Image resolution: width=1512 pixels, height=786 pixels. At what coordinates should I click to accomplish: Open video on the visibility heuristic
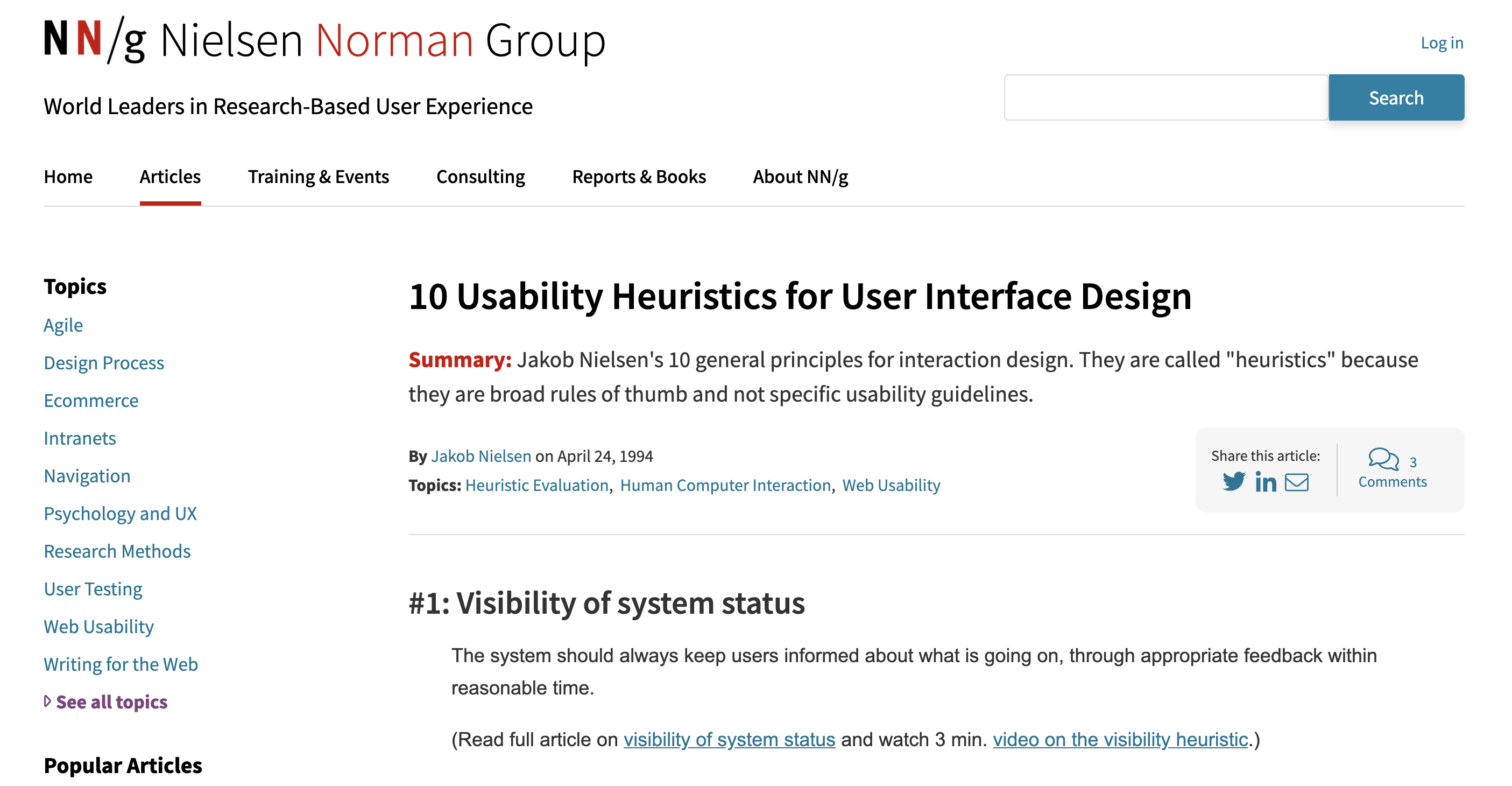1120,739
